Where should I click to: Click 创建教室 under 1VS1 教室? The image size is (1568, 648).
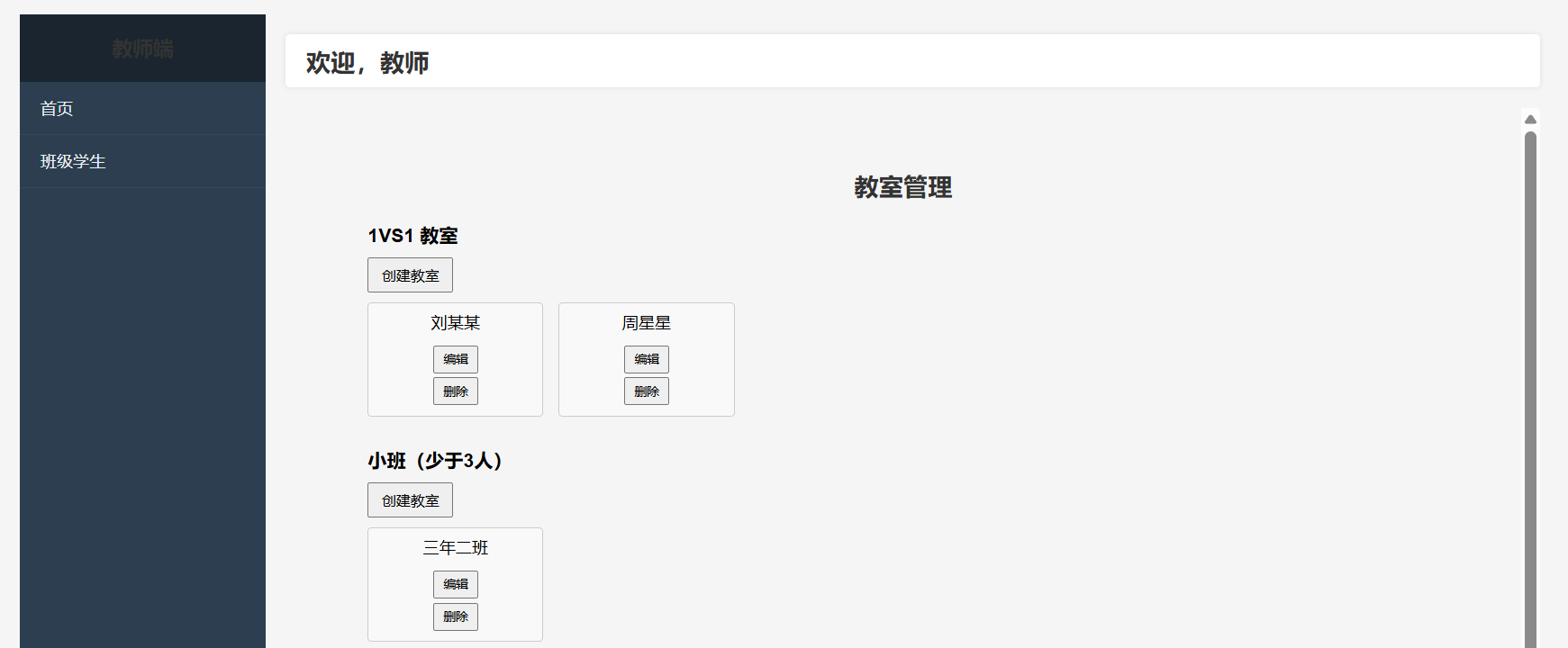pos(410,274)
